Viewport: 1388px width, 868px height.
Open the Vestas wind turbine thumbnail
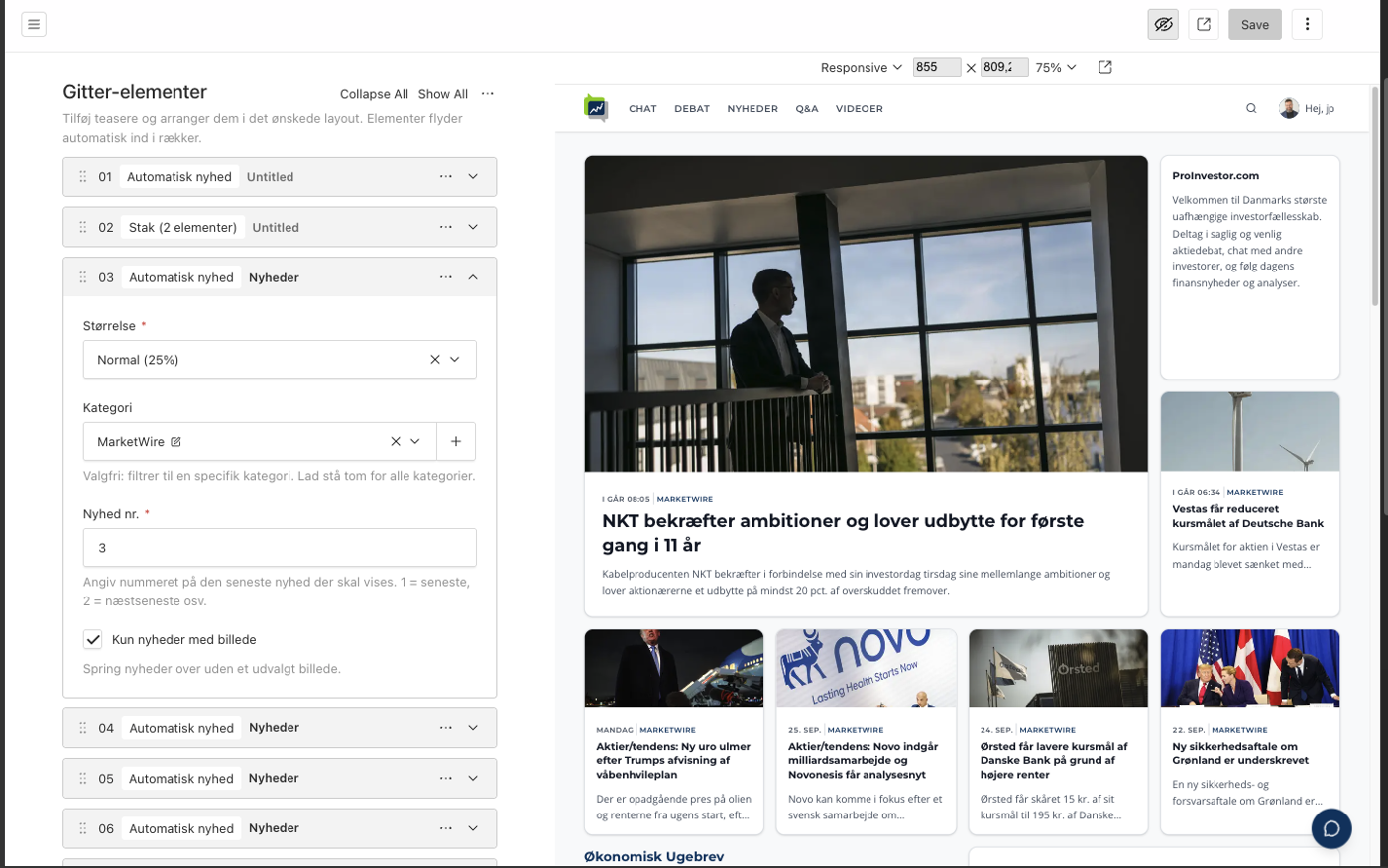1249,431
